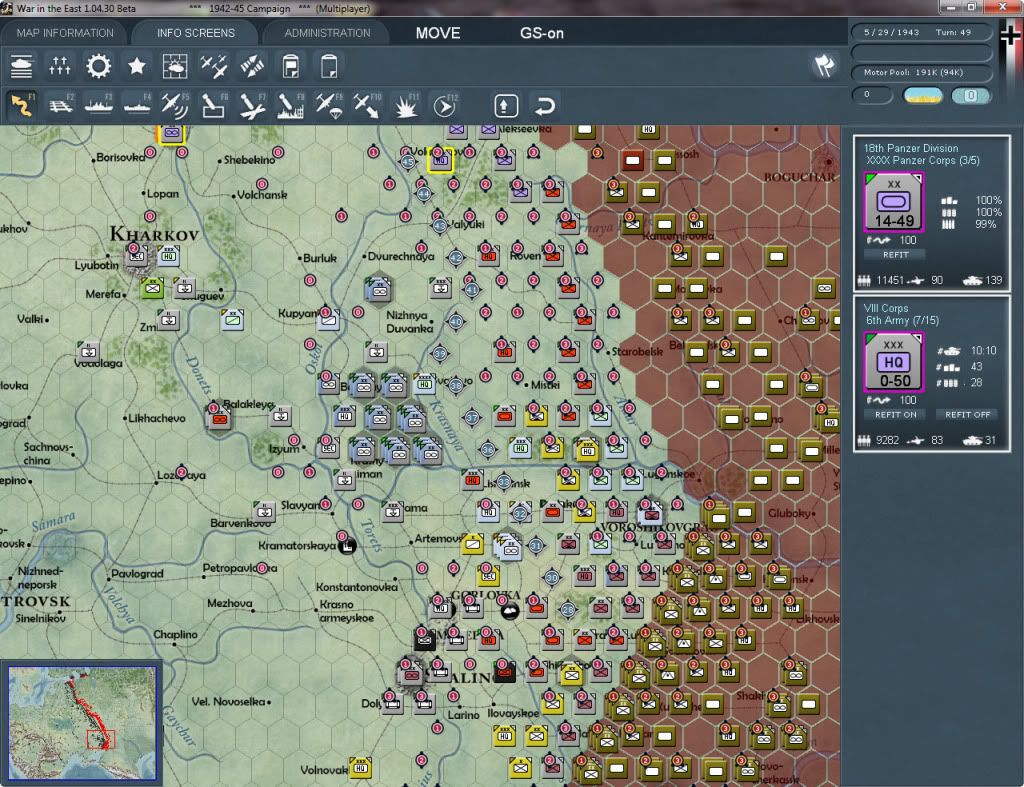Open the Order of Battle screen
Screen dimensions: 1024x787
(x=21, y=66)
